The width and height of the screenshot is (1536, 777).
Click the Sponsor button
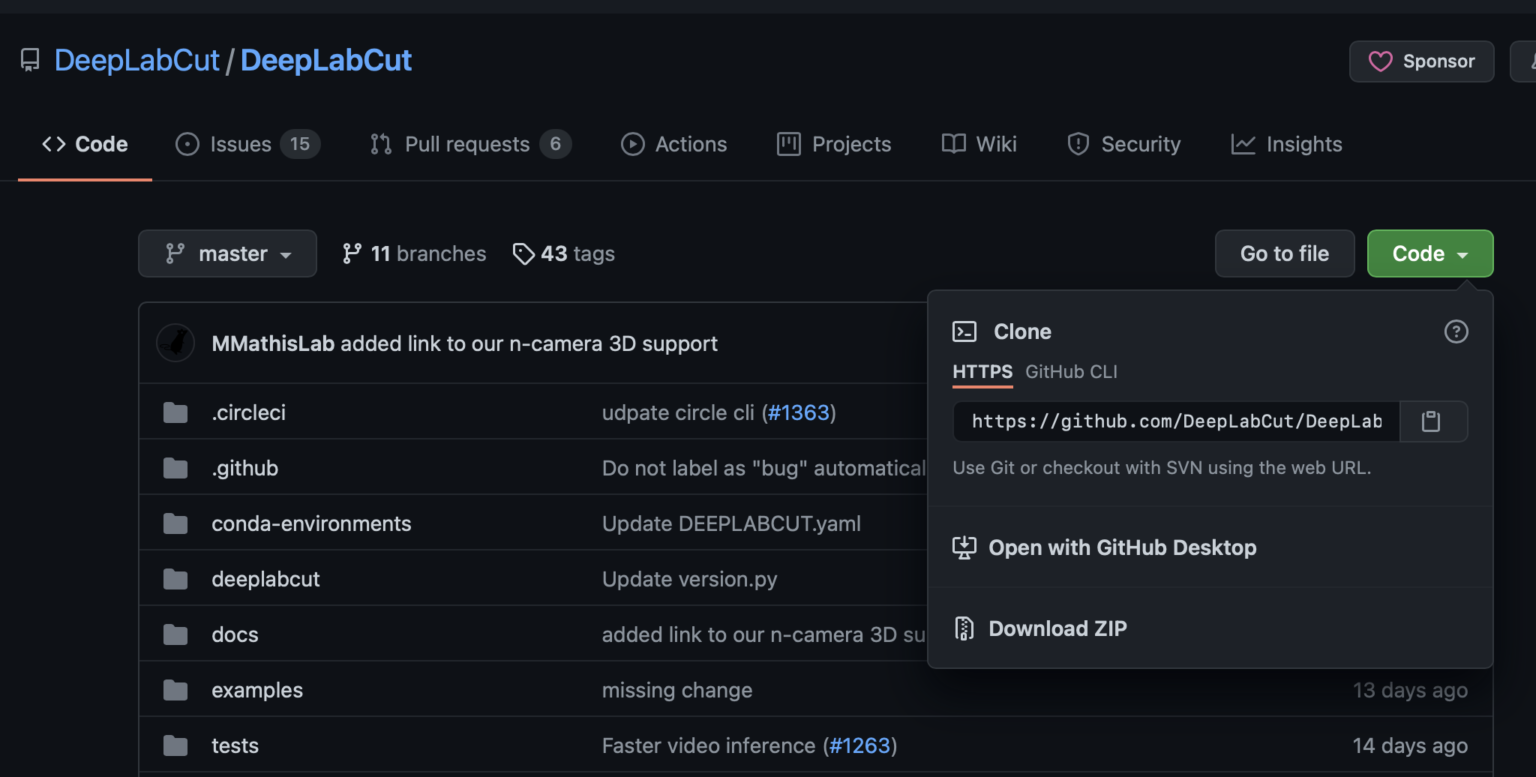click(x=1421, y=61)
